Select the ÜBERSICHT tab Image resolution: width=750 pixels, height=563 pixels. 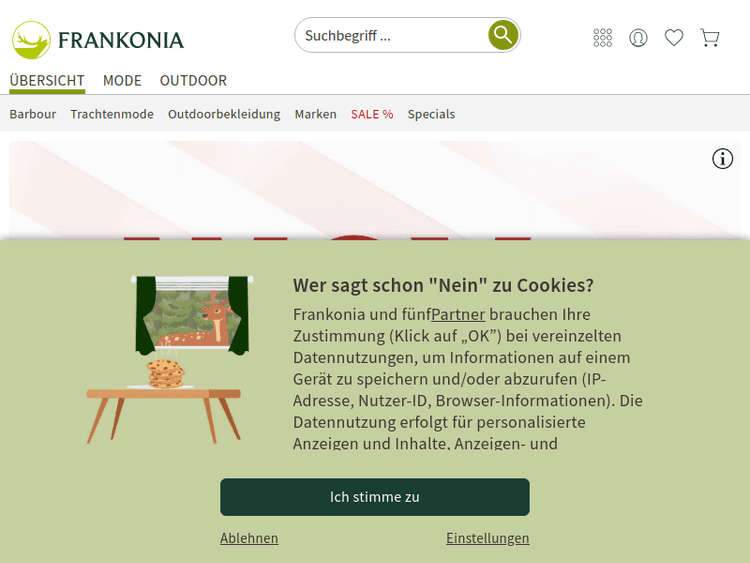point(47,80)
